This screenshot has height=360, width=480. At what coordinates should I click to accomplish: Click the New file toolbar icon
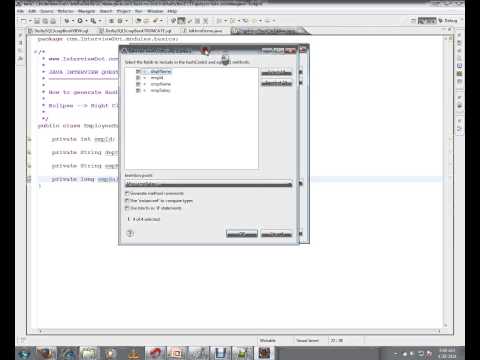(x=23, y=21)
